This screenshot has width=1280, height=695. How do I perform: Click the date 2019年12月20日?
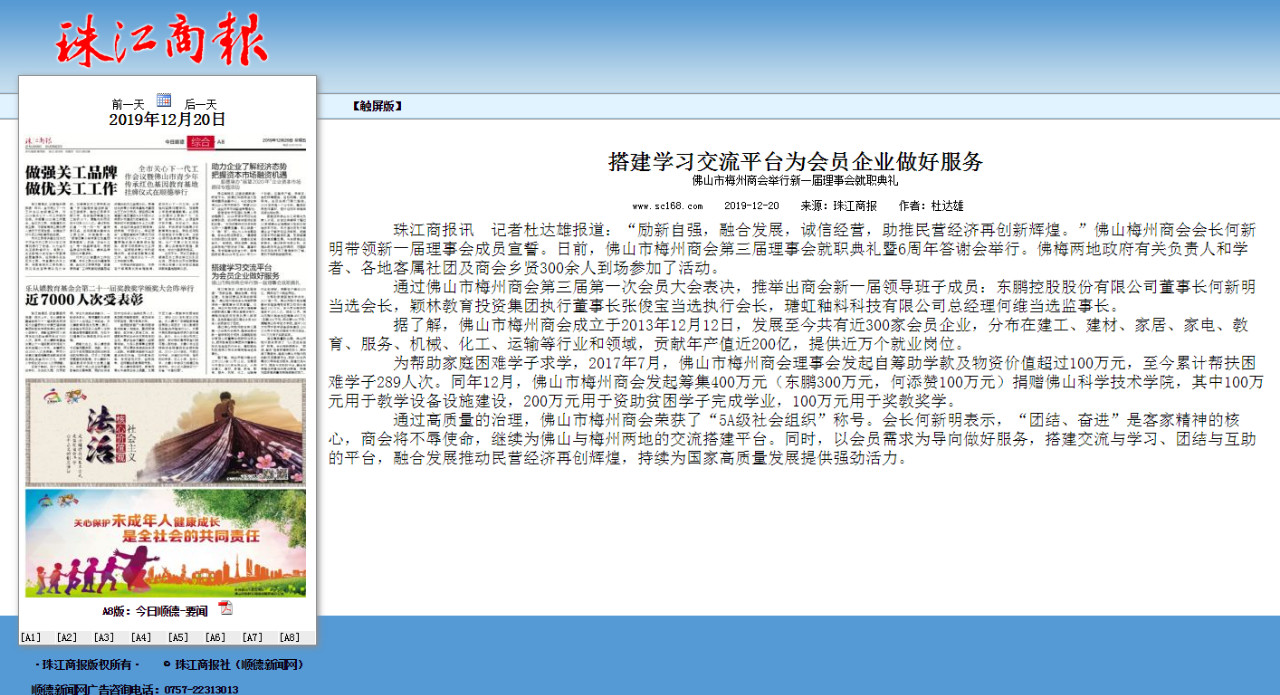click(167, 120)
